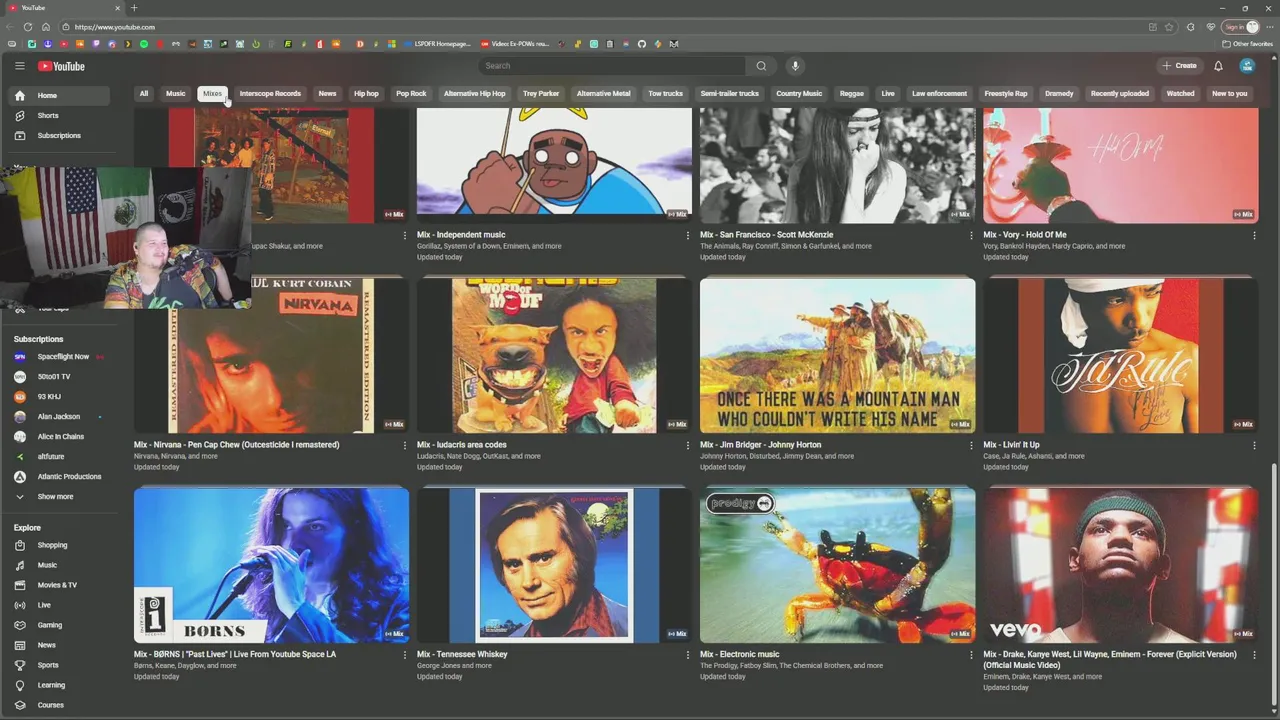Click the YouTube logo
The image size is (1280, 720).
coord(62,66)
